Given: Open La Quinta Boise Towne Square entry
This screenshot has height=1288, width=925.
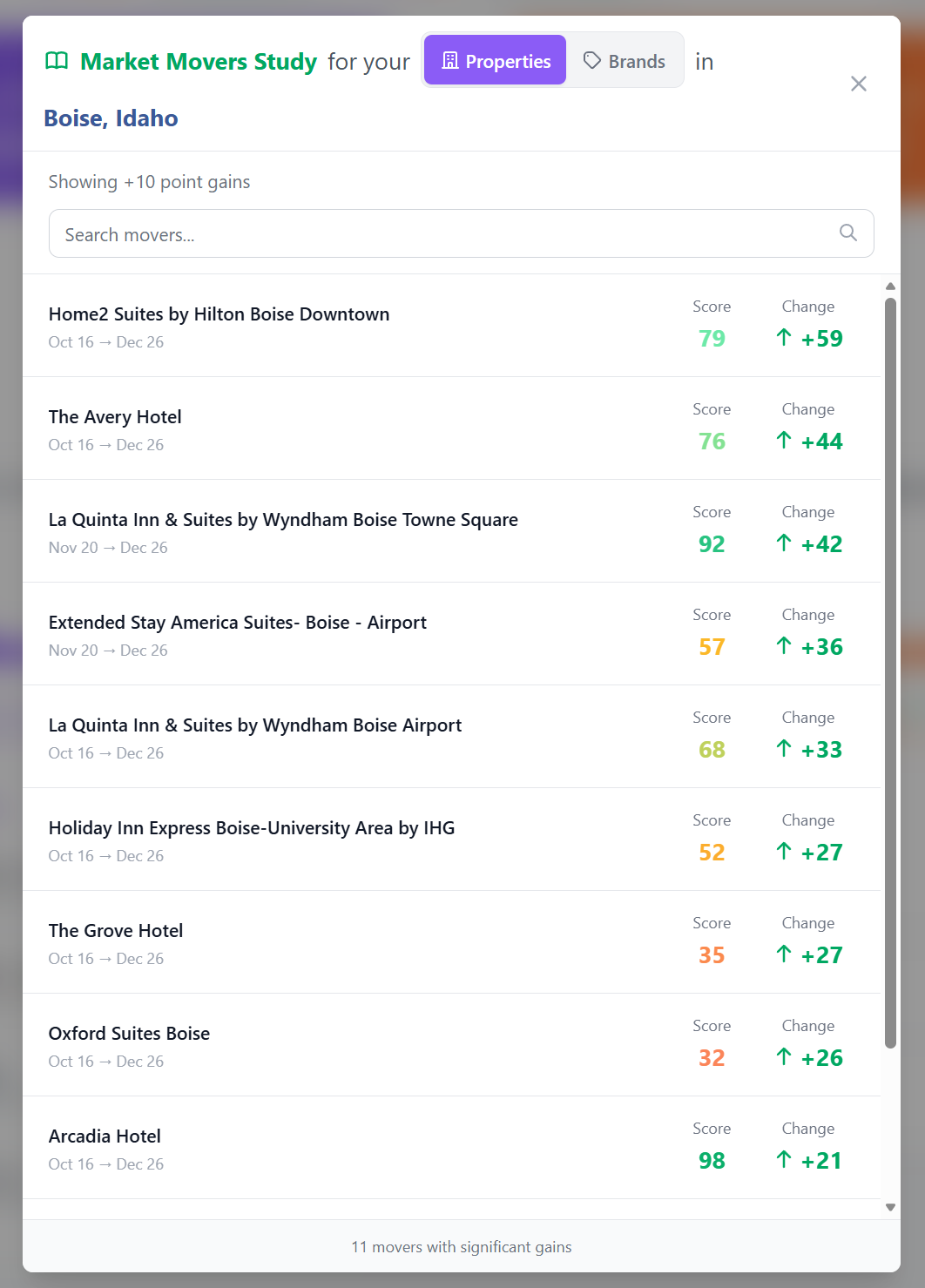Looking at the screenshot, I should pos(451,531).
